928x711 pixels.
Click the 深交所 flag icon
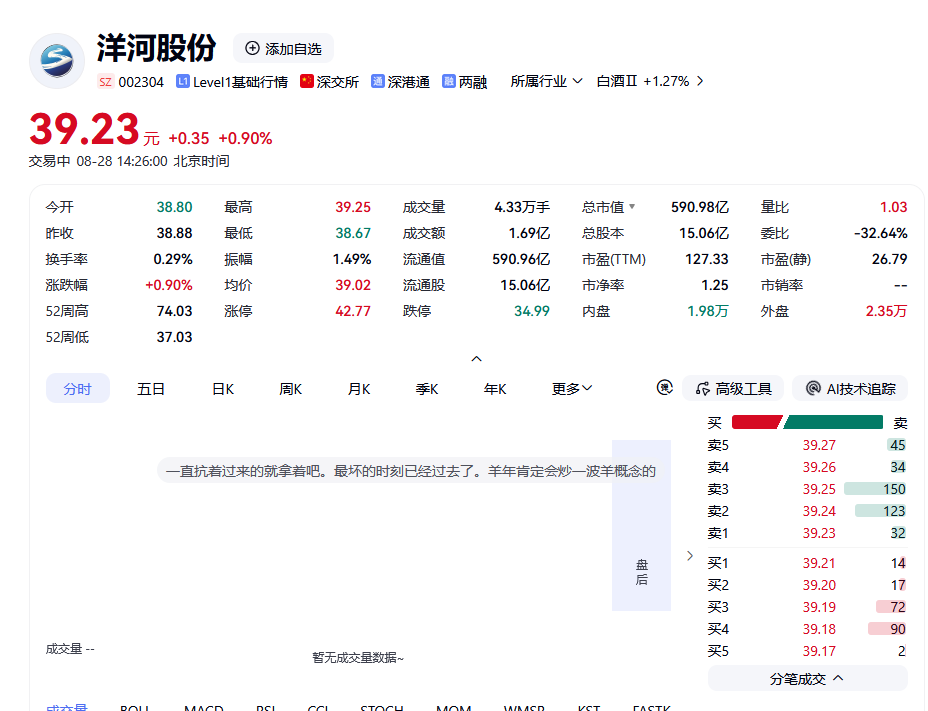(307, 81)
